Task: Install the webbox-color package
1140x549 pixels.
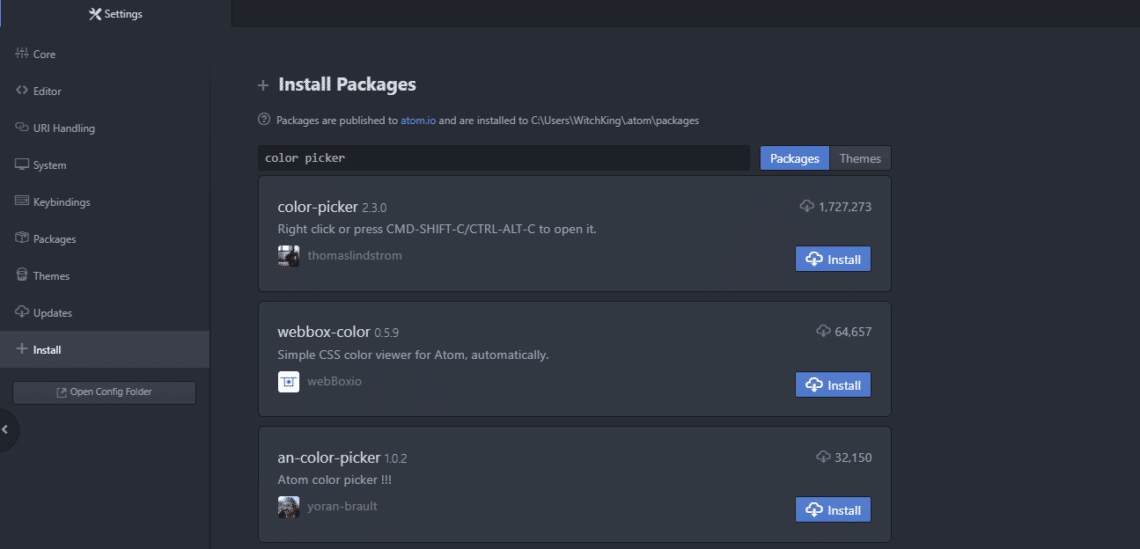Action: coord(833,385)
